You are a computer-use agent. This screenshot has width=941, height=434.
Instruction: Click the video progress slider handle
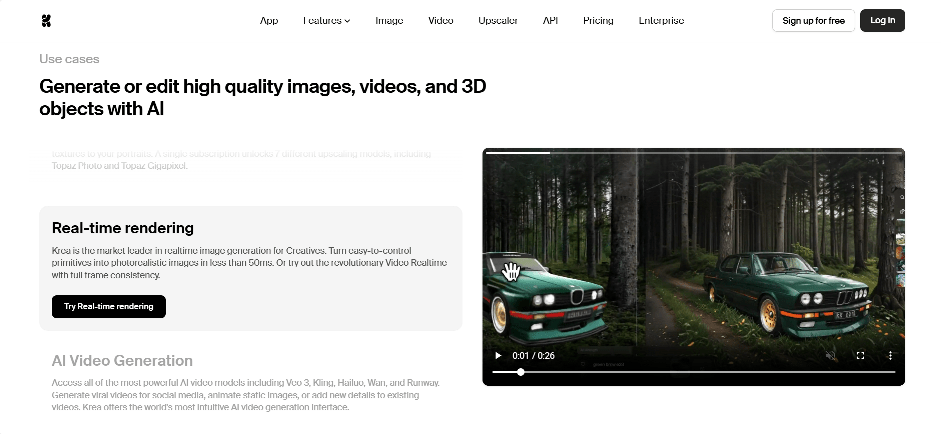pyautogui.click(x=520, y=372)
